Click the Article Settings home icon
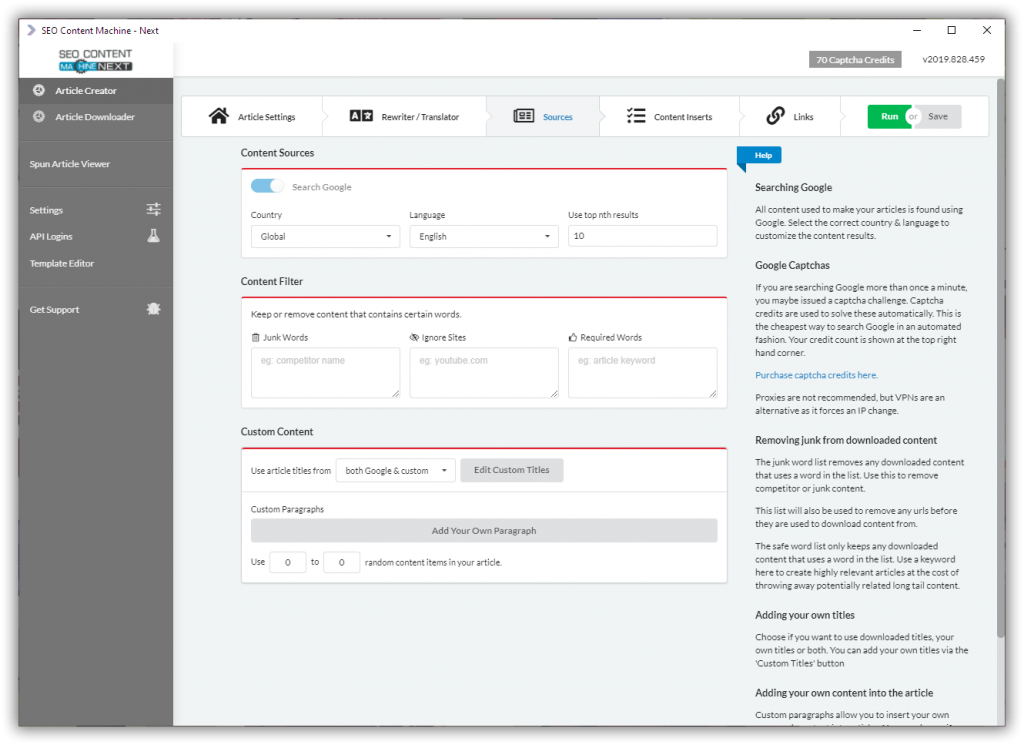This screenshot has height=745, width=1024. 219,116
